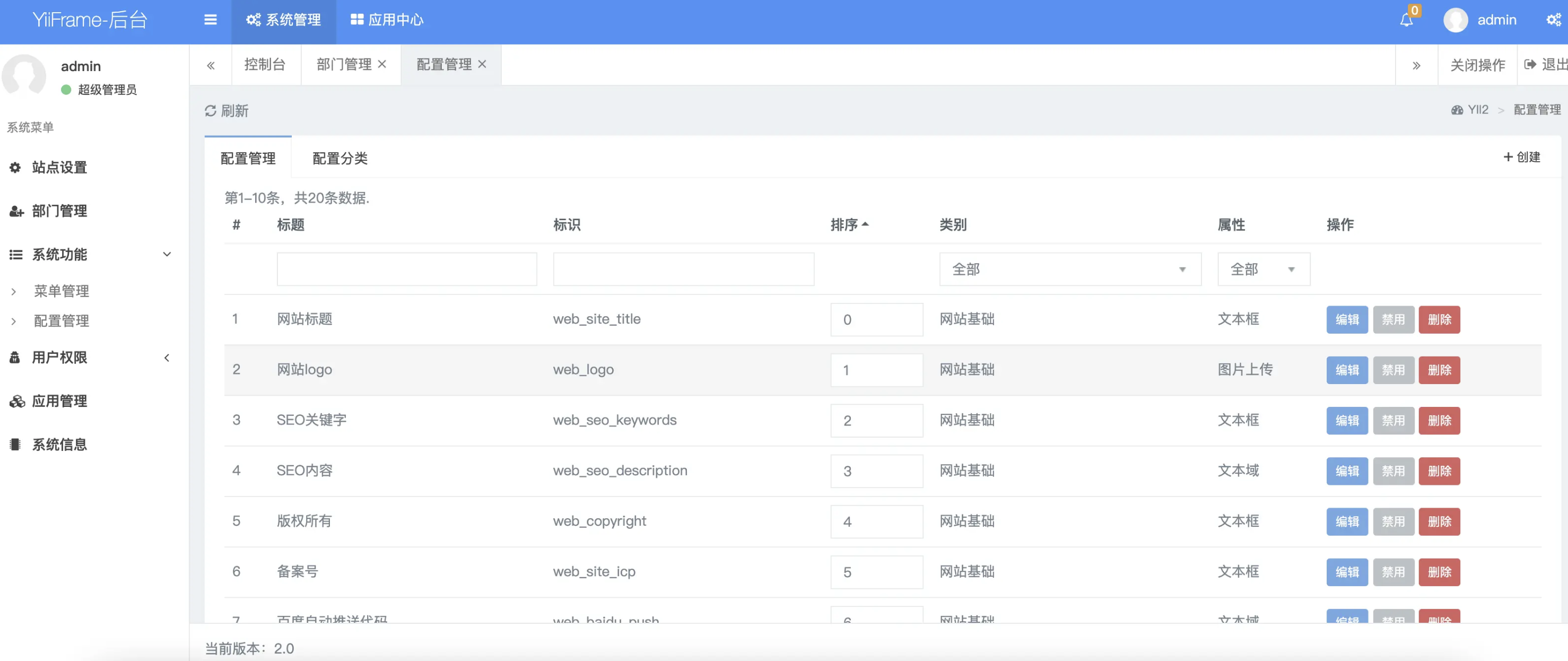1568x661 pixels.
Task: Click the YII2 breadcrumb dashboard icon
Action: [1457, 110]
